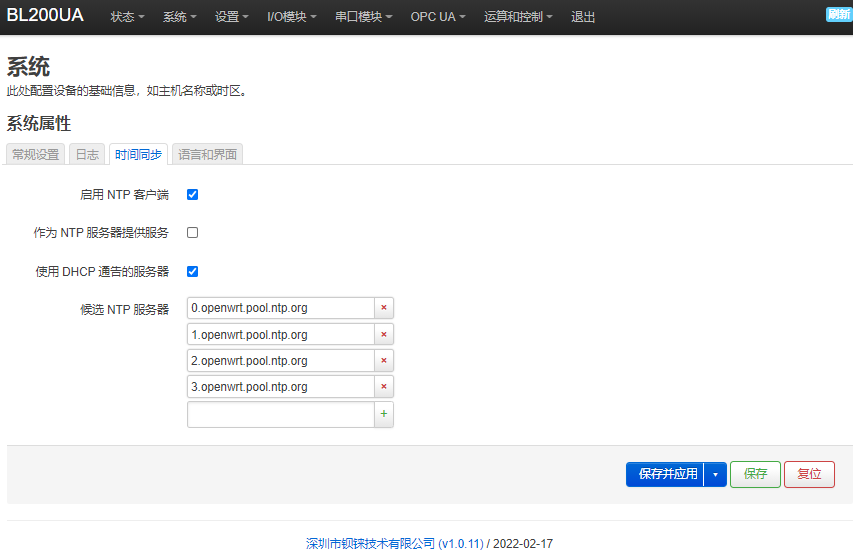Remove the 0.openwrt.pool.ntp.org server entry
The image size is (853, 556).
(384, 308)
